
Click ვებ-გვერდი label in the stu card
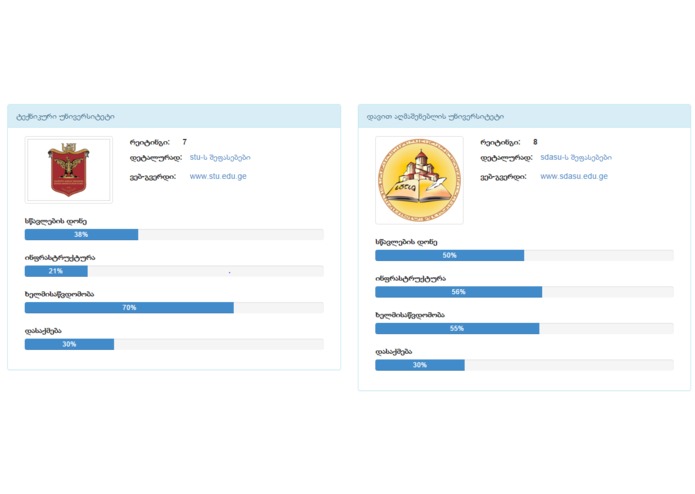pos(153,177)
